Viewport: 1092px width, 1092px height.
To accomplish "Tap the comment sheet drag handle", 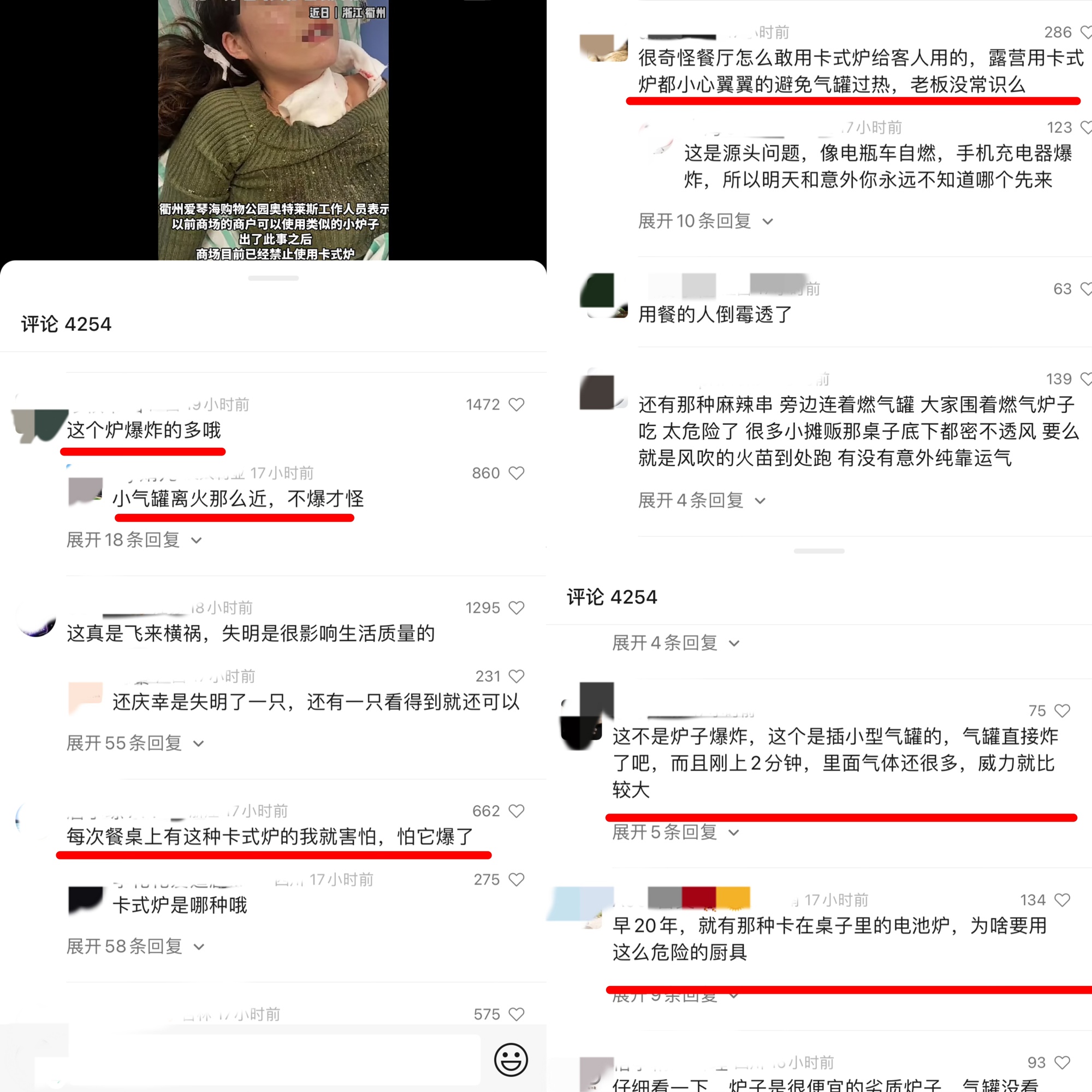I will click(x=273, y=278).
